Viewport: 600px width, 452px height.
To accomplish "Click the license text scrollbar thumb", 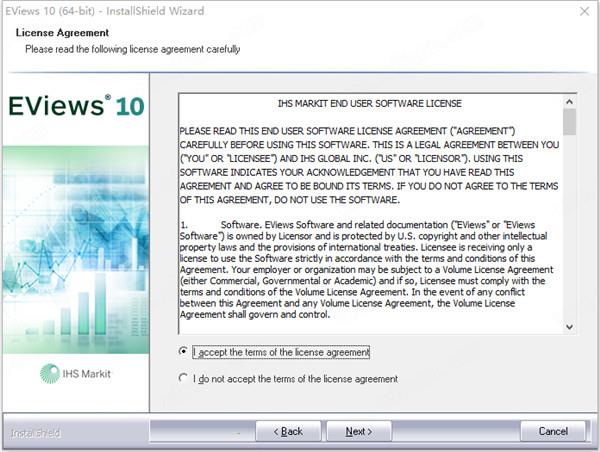I will (x=569, y=122).
